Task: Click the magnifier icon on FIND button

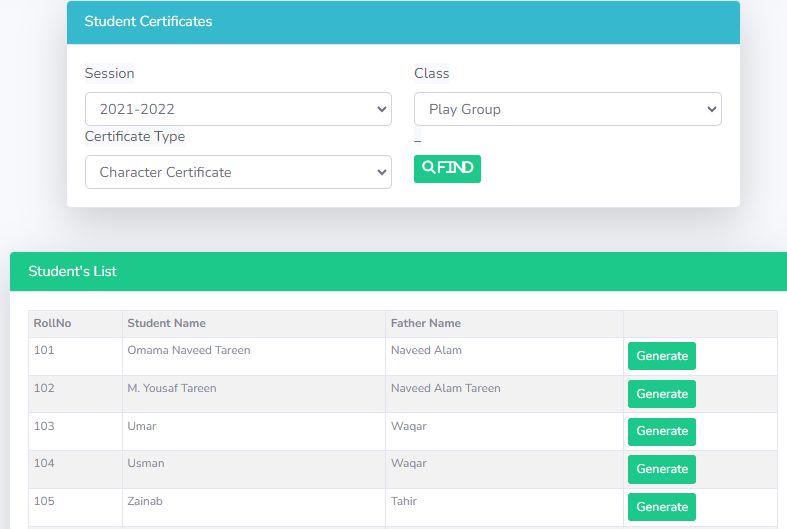Action: tap(428, 168)
